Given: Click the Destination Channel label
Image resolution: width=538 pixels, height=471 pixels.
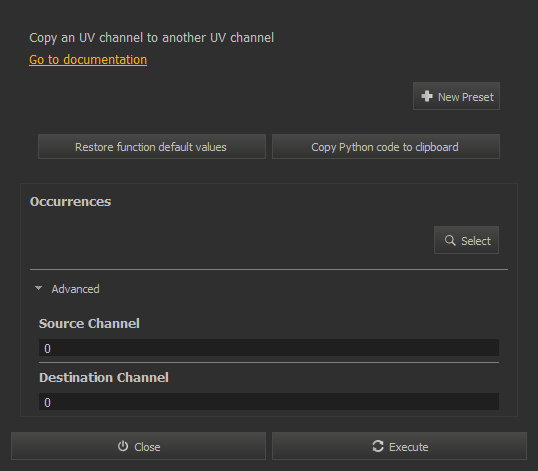Looking at the screenshot, I should tap(104, 377).
